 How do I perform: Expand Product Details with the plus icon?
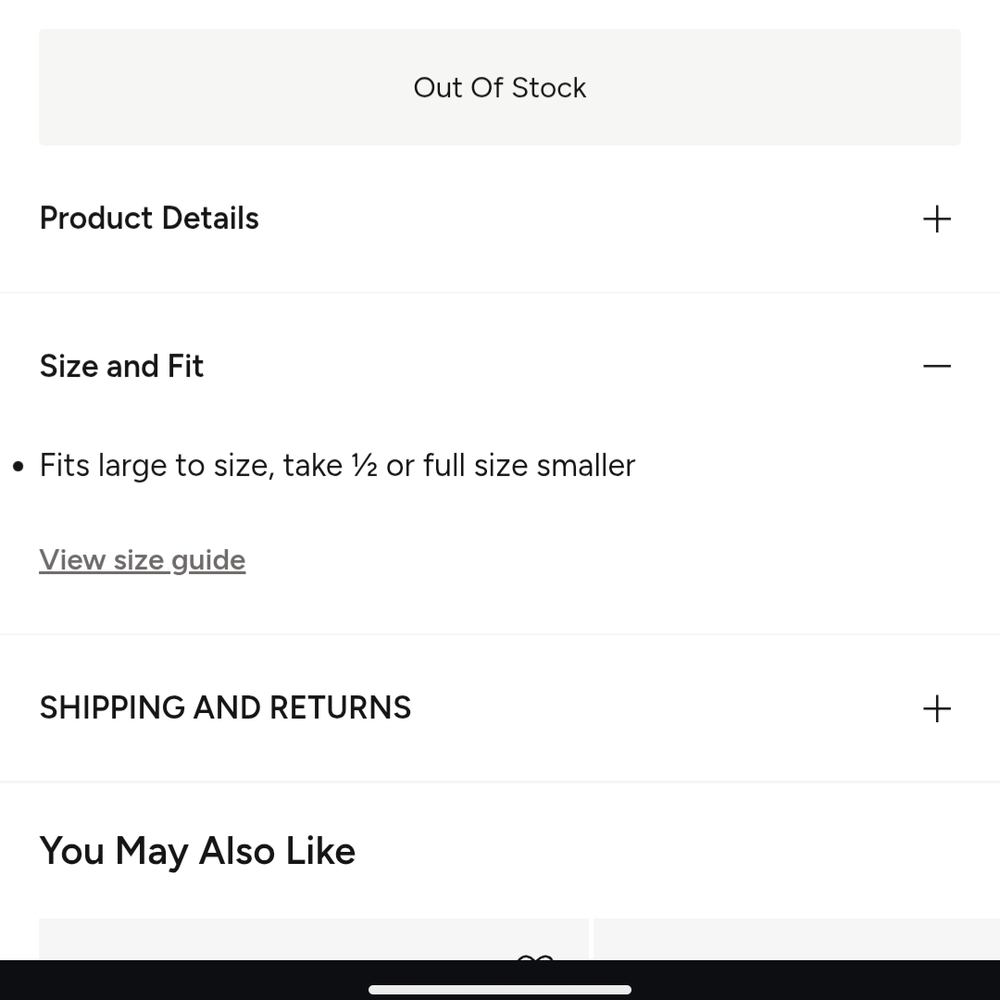click(937, 219)
